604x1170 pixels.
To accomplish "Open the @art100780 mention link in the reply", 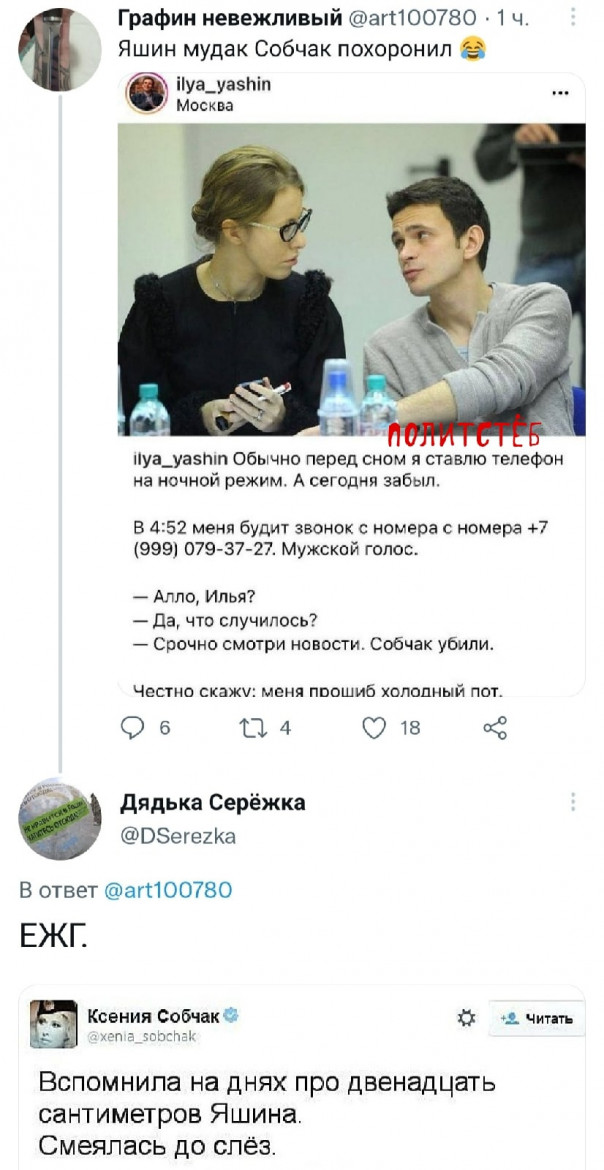I will click(x=165, y=889).
